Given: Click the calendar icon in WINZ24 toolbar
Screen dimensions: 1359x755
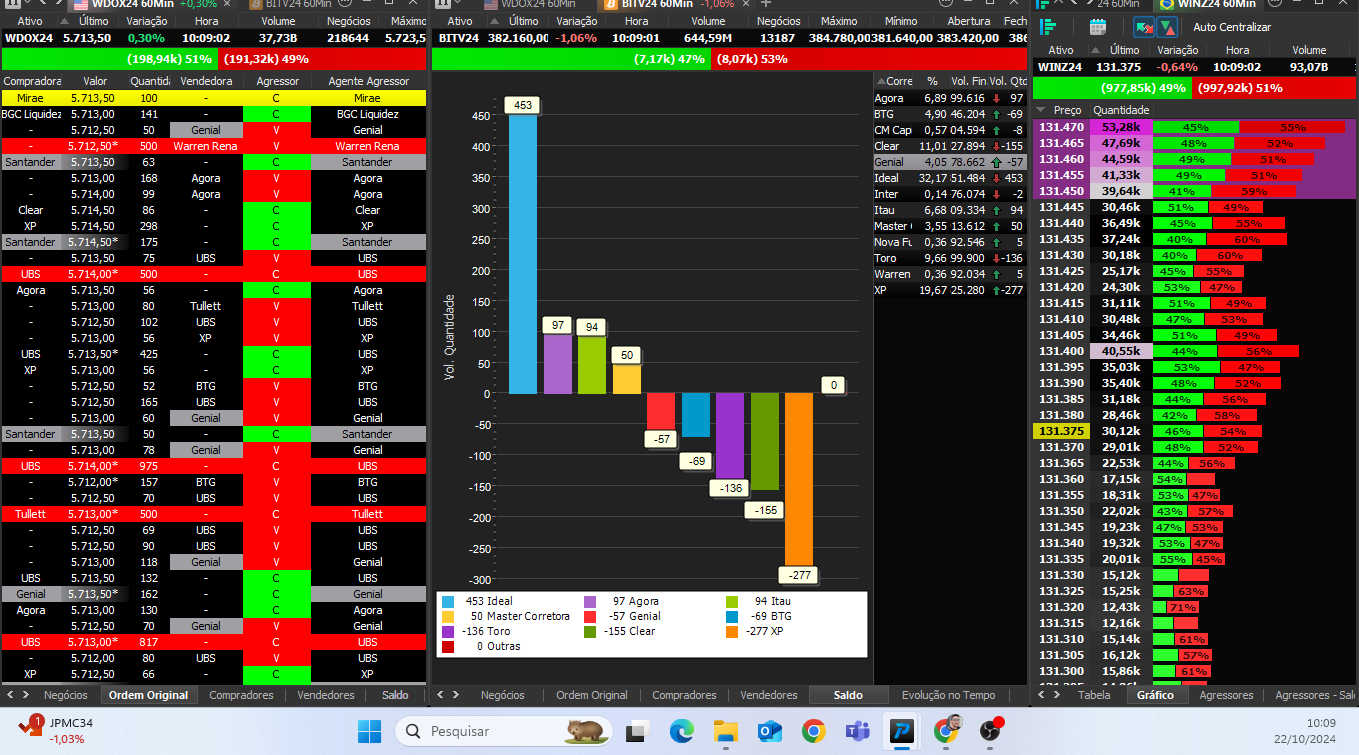Looking at the screenshot, I should point(1098,27).
